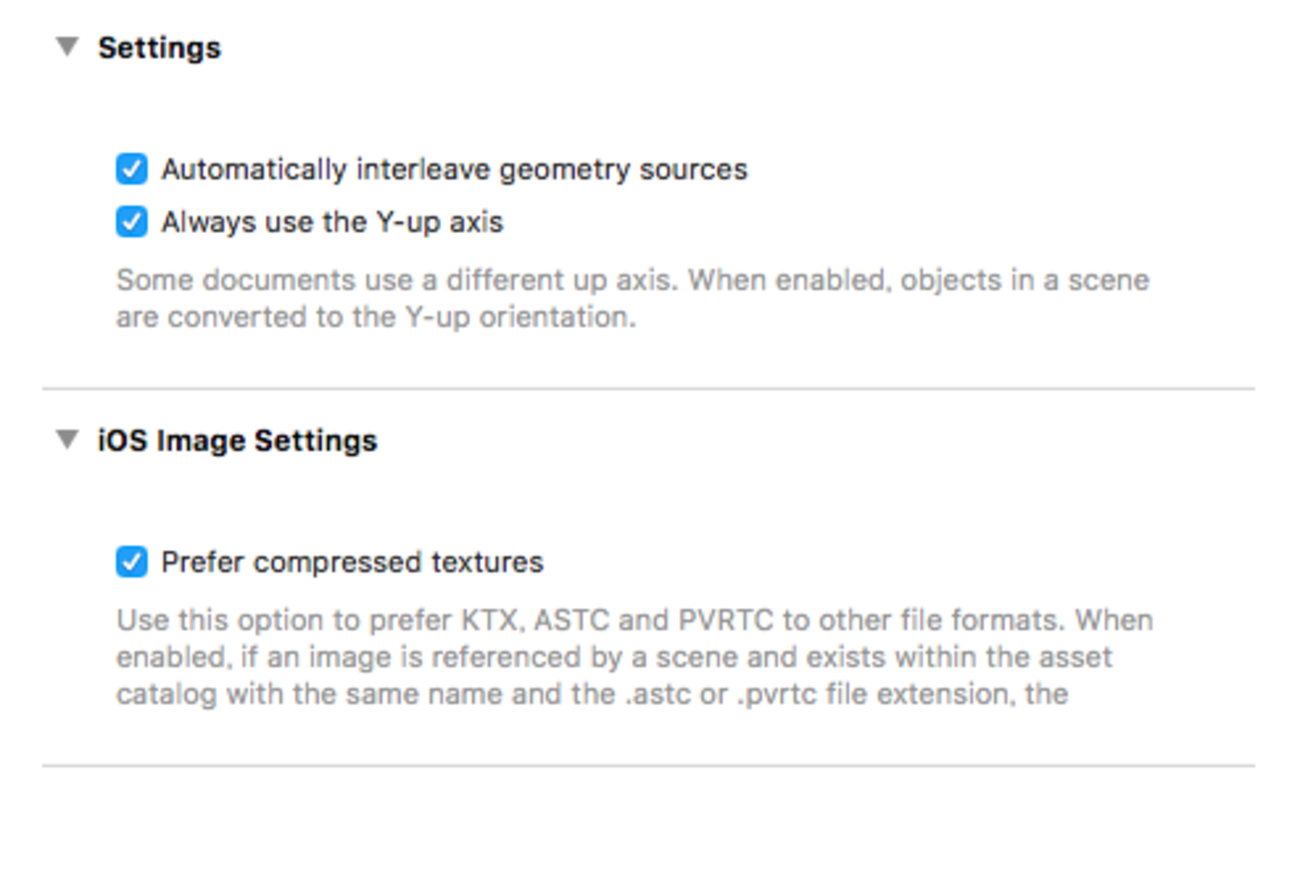The image size is (1300, 878).
Task: Click the "Prefer compressed textures" label text
Action: (352, 562)
